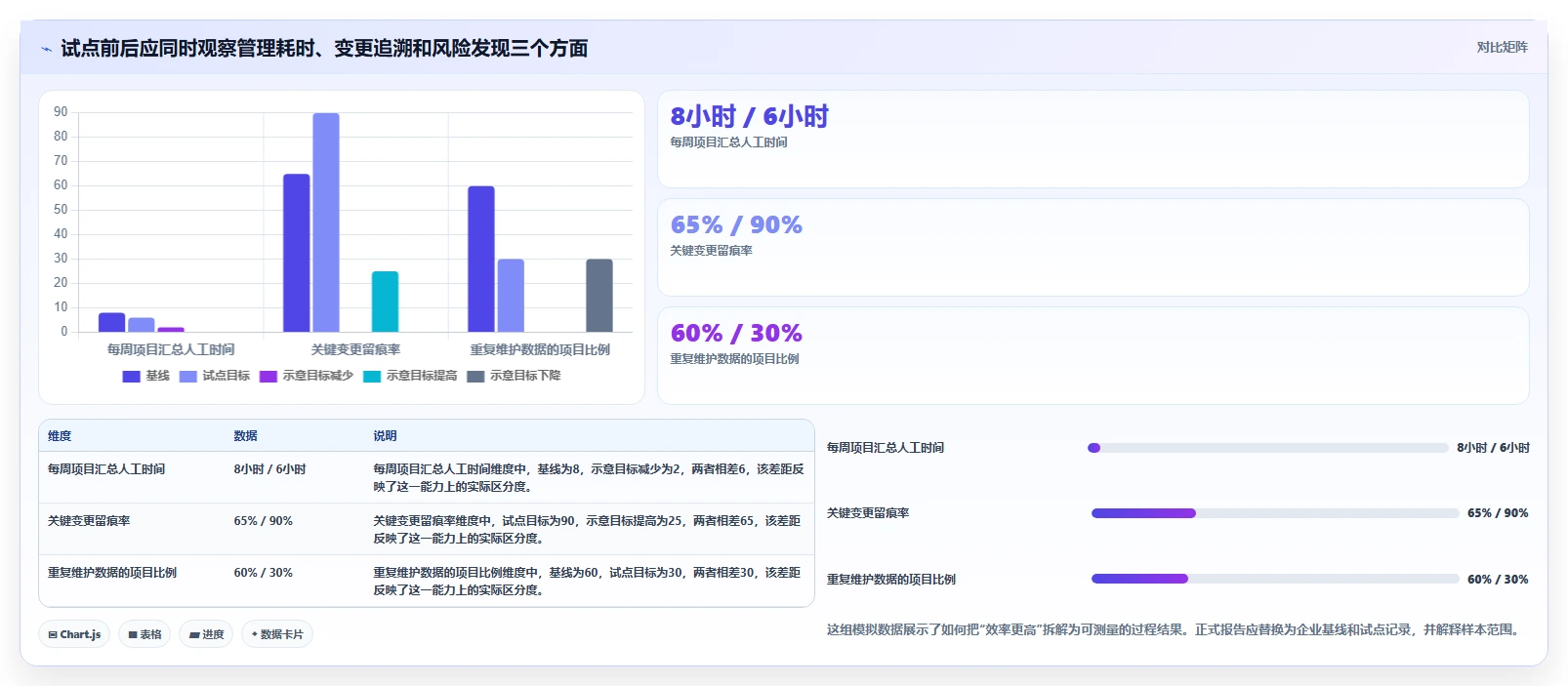Toggle the 试点目标 legend series
The width and height of the screenshot is (1568, 686).
(215, 376)
